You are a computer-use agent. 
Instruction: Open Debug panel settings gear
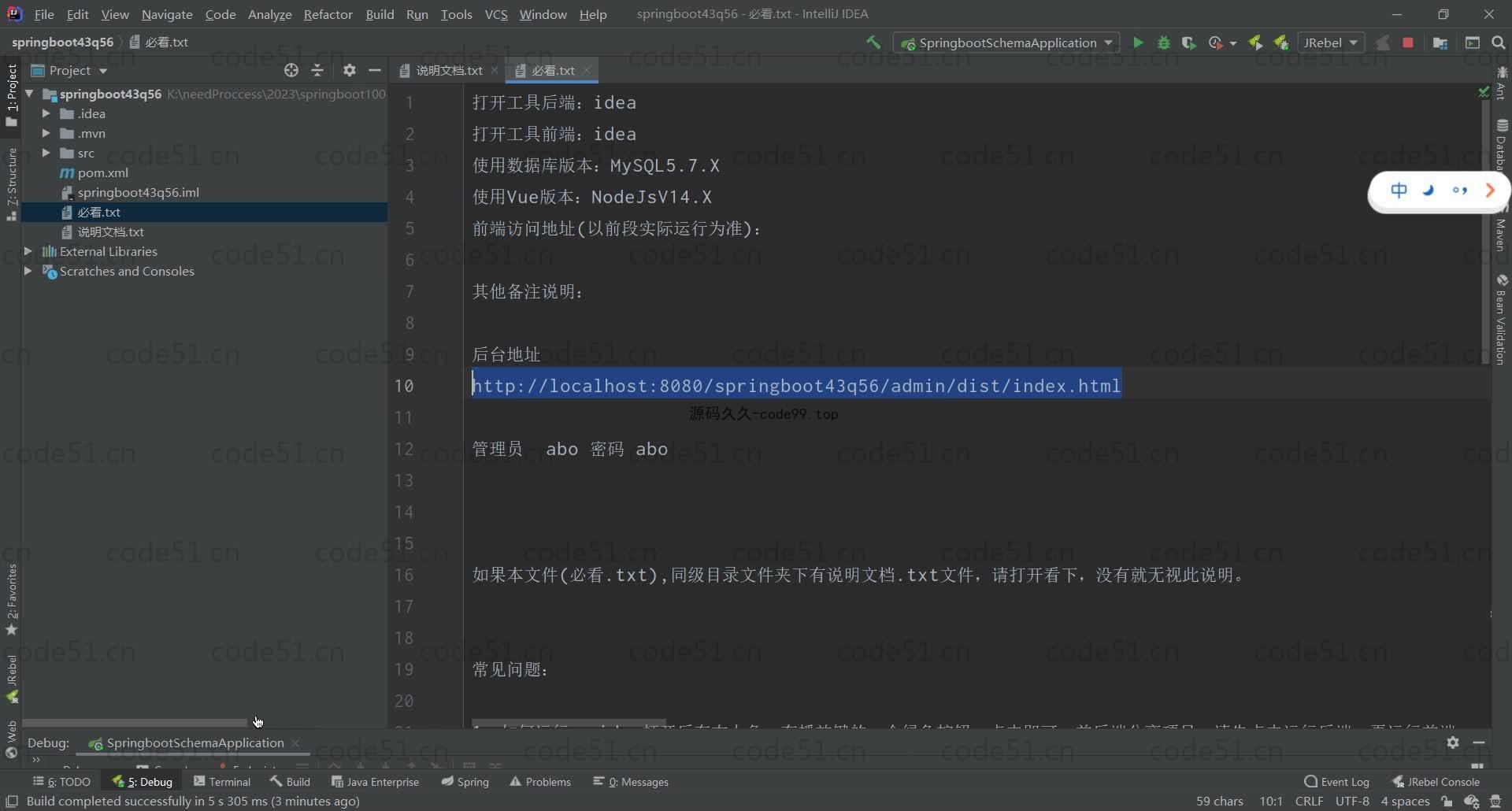[1453, 742]
